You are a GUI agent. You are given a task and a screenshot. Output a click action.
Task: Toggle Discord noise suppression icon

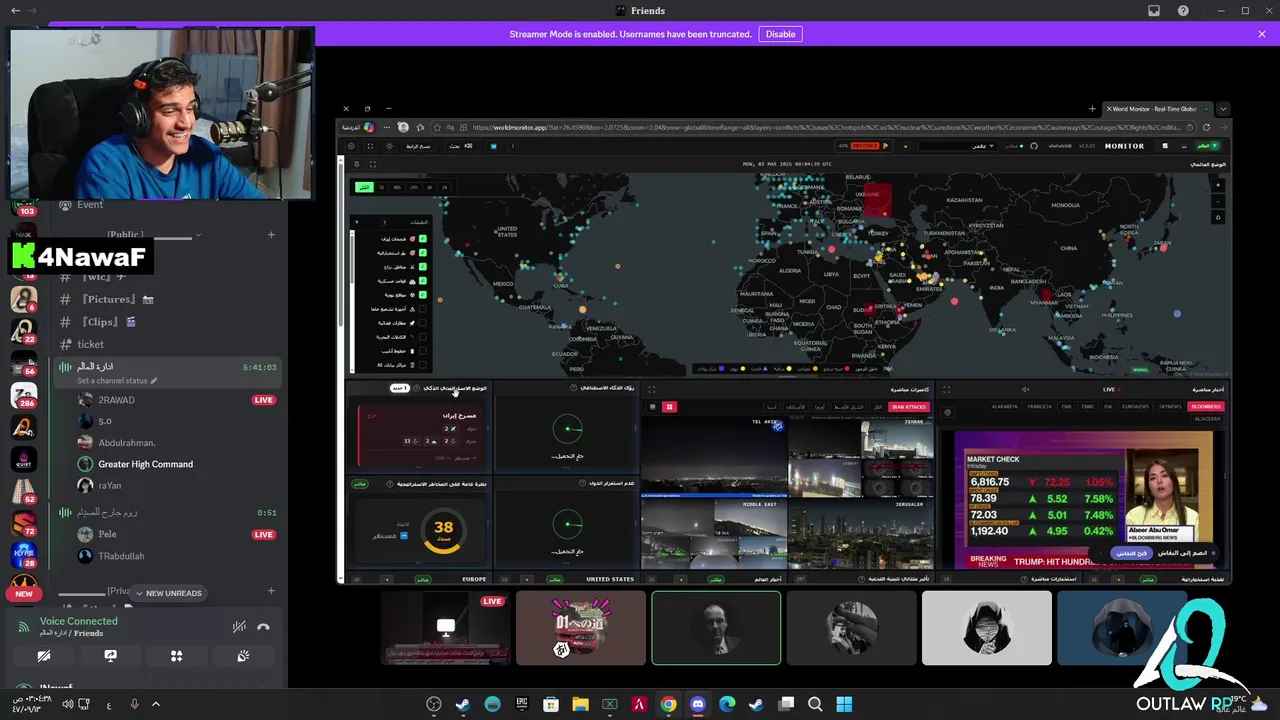[x=239, y=627]
